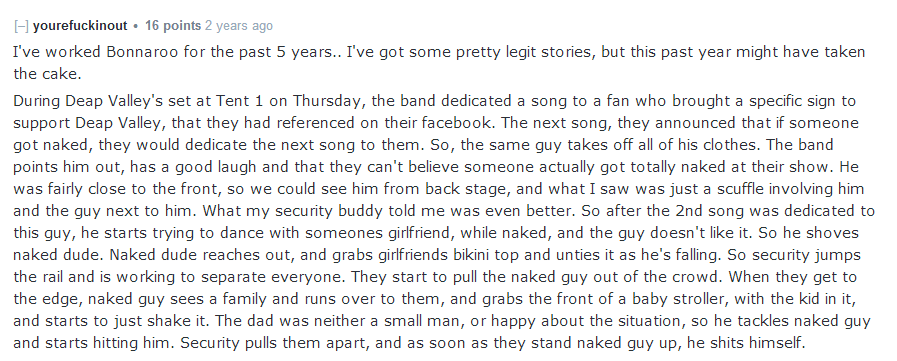Click 'Tent 1' in the second paragraph
The image size is (897, 361).
(239, 102)
